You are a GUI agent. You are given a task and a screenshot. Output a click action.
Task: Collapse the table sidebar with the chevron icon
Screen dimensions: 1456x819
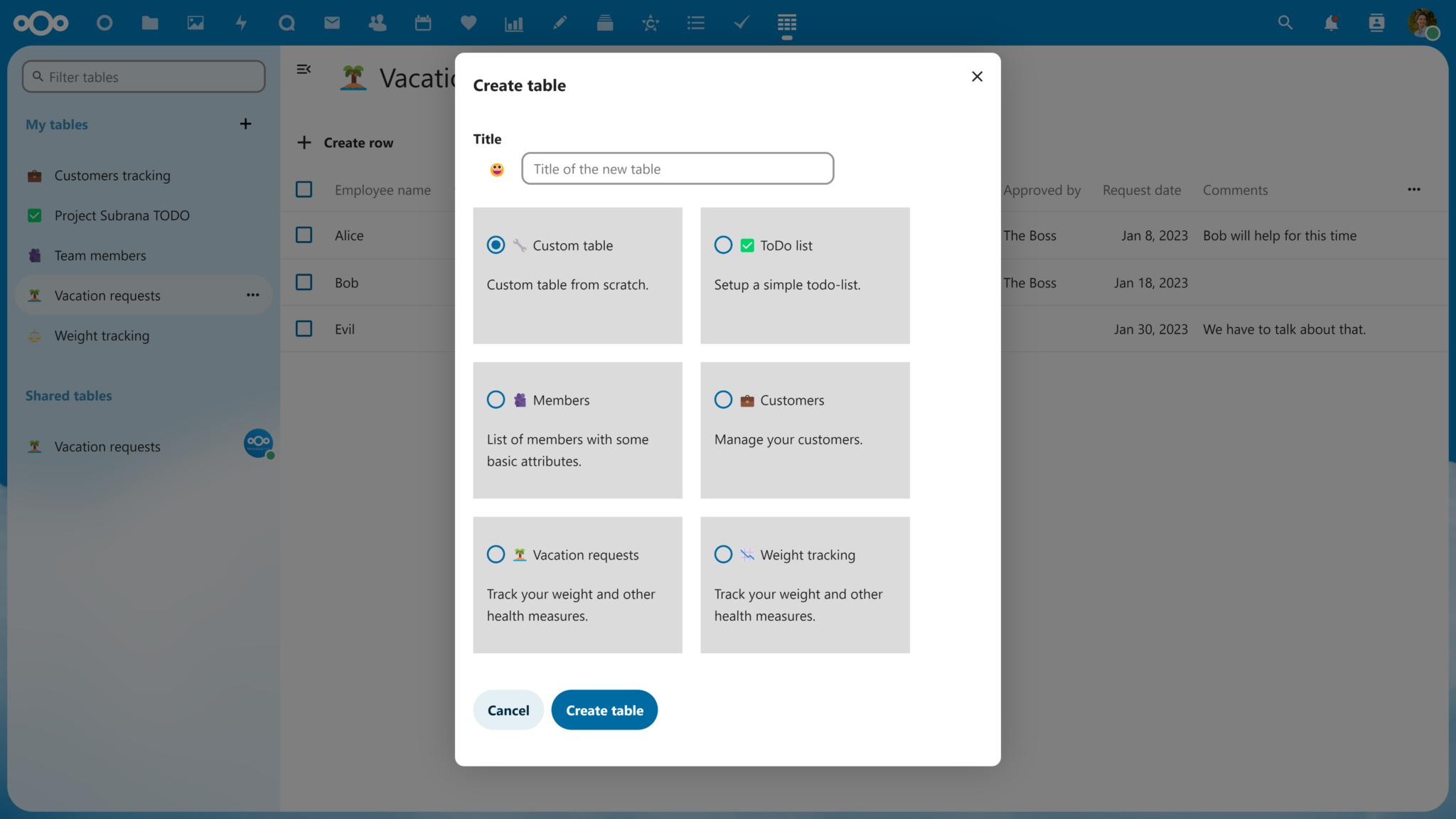tap(304, 69)
